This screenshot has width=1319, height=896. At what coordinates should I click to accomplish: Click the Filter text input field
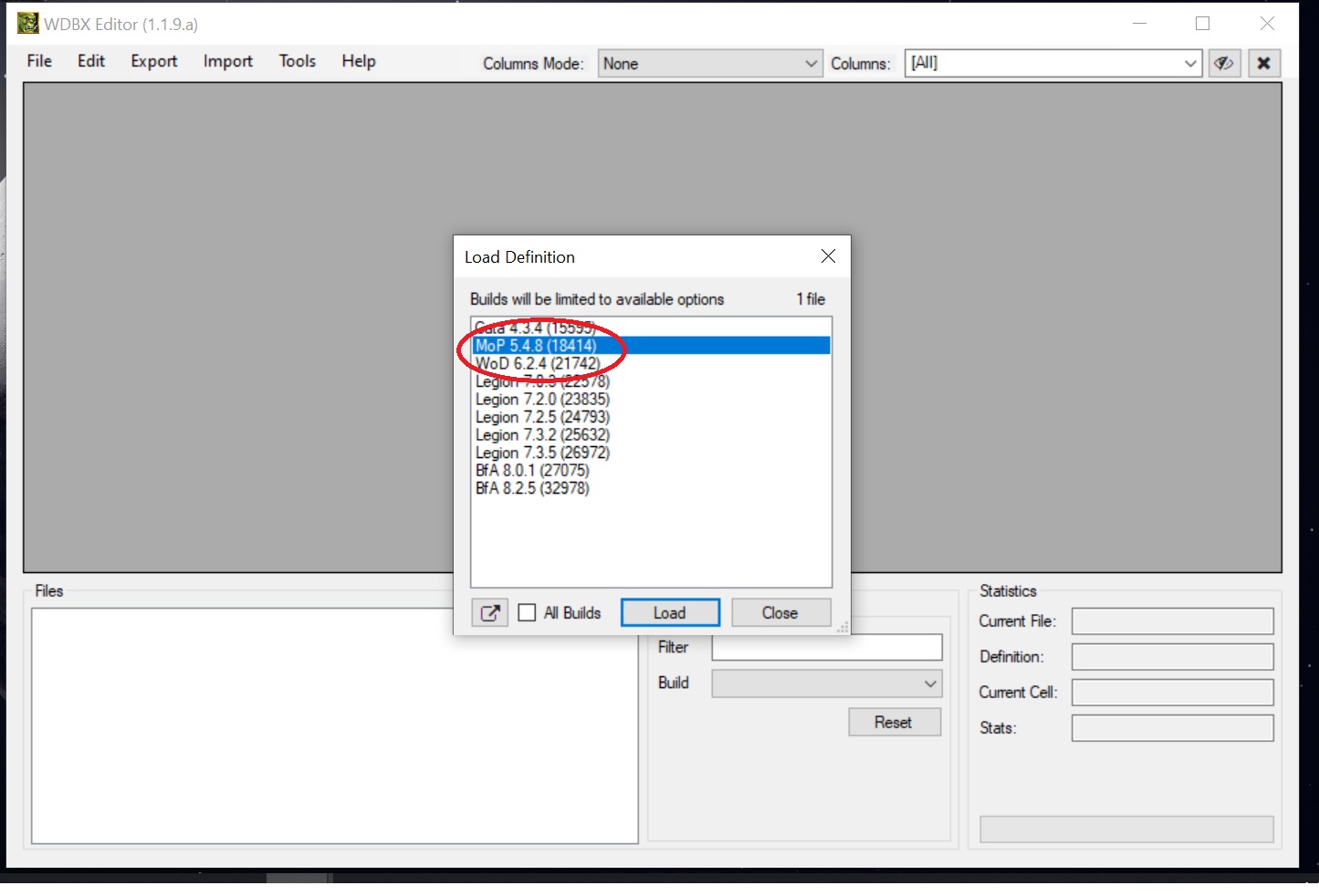coord(827,648)
